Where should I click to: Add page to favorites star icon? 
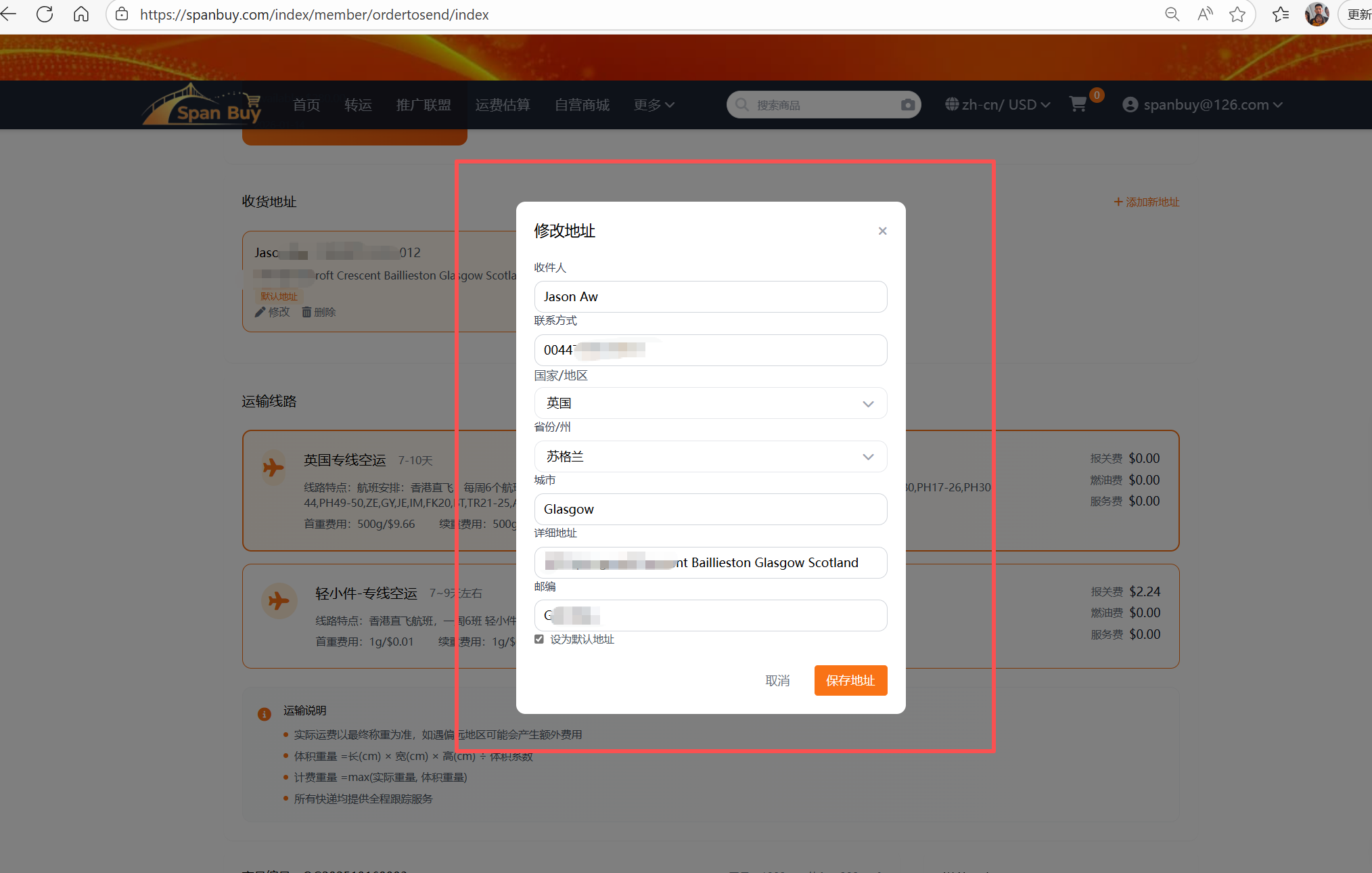[x=1237, y=14]
